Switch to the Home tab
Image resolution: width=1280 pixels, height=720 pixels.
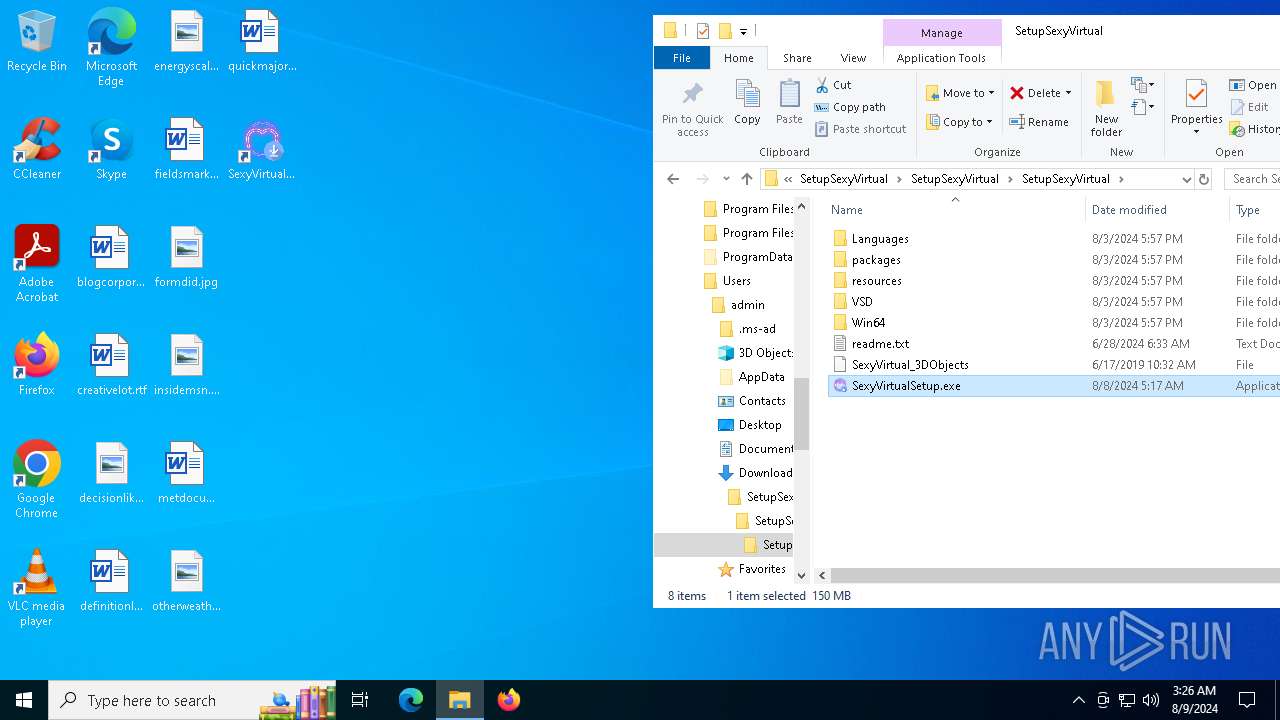739,58
